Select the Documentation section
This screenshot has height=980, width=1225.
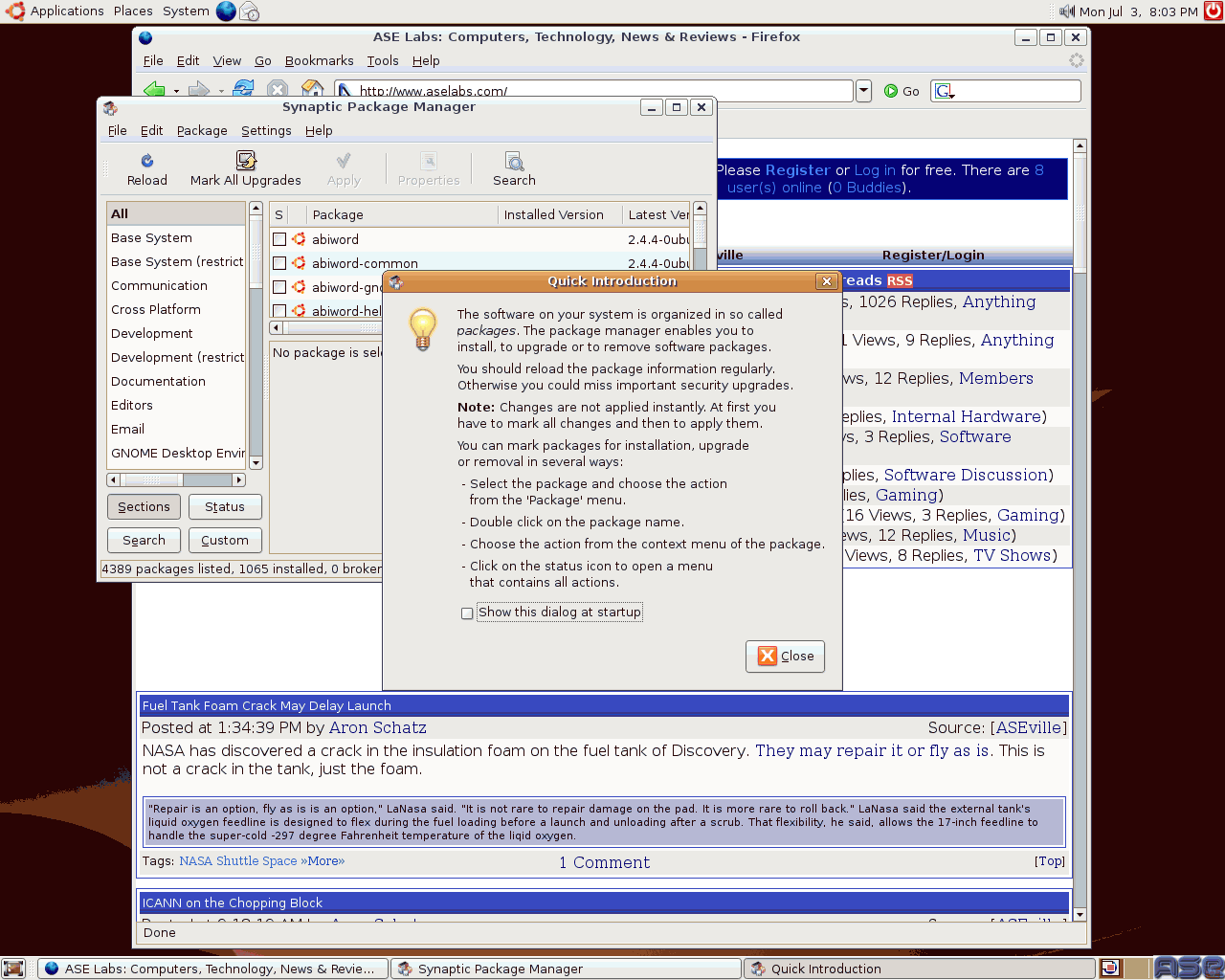pyautogui.click(x=176, y=382)
